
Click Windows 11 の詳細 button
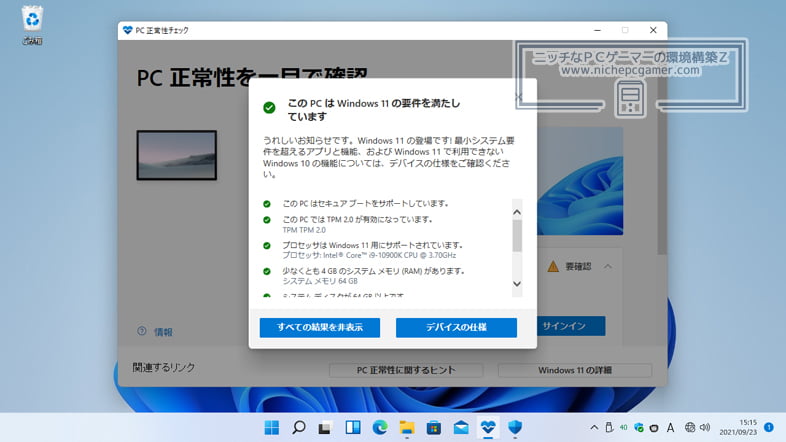[x=574, y=370]
